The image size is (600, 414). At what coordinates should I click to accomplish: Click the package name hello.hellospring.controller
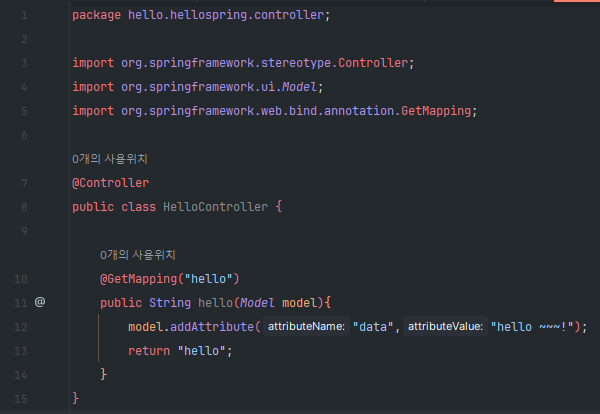[x=226, y=15]
